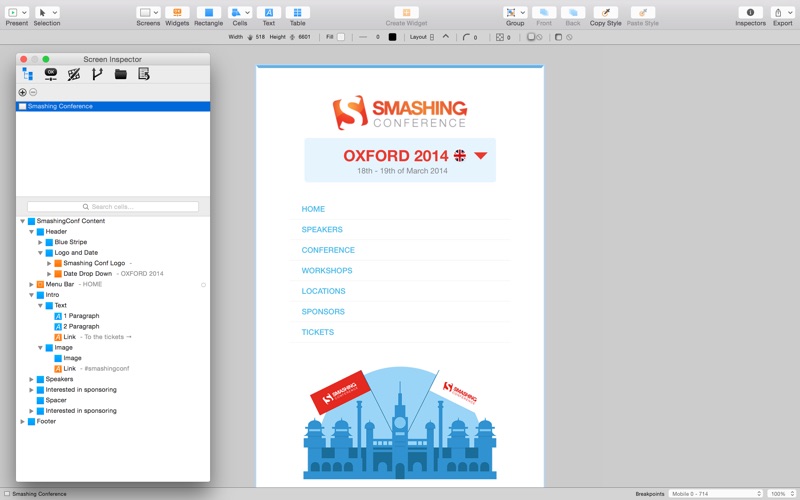Choose the Text tool
This screenshot has height=500, width=800.
(268, 12)
